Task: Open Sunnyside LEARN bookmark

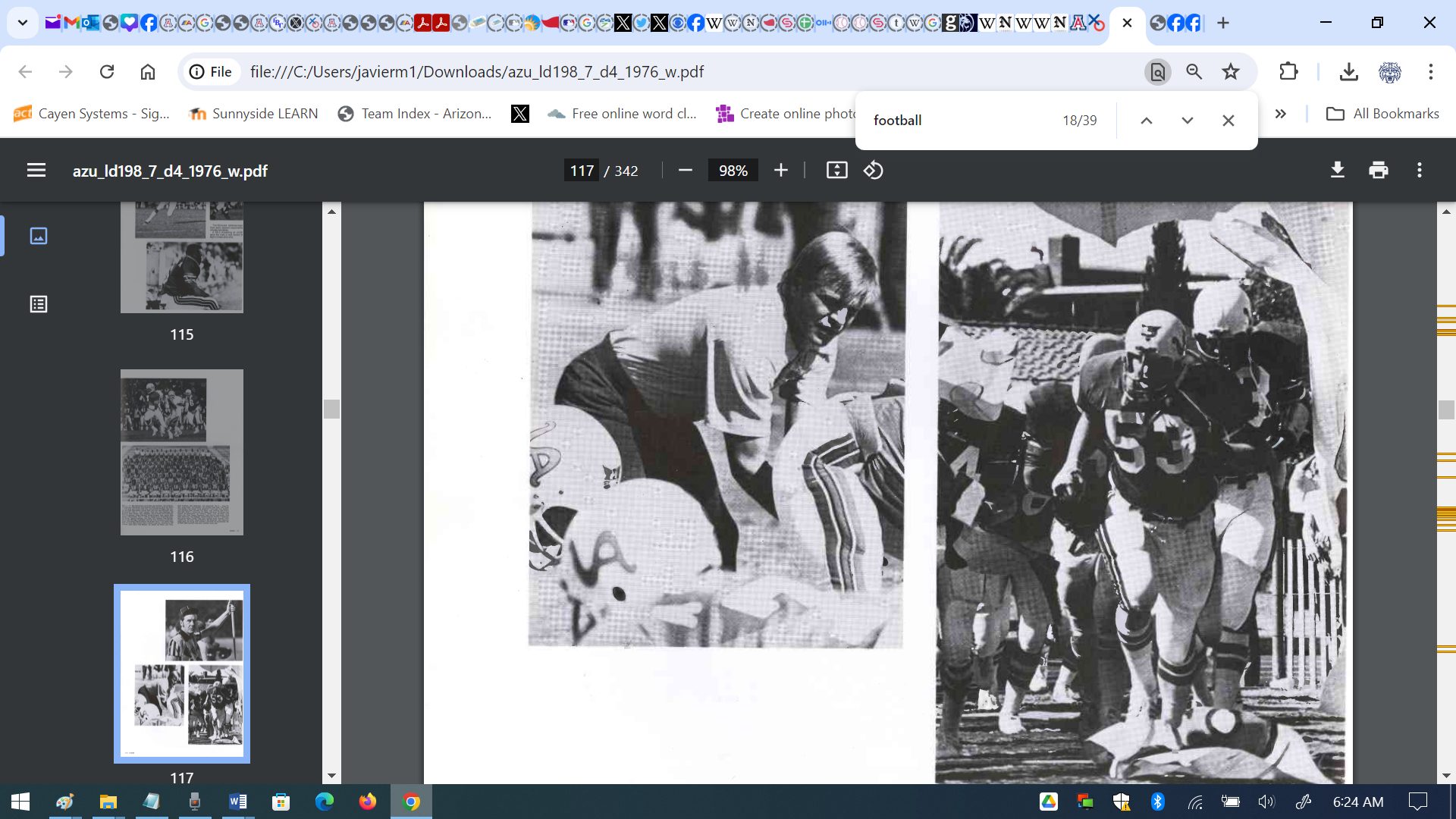Action: [253, 114]
